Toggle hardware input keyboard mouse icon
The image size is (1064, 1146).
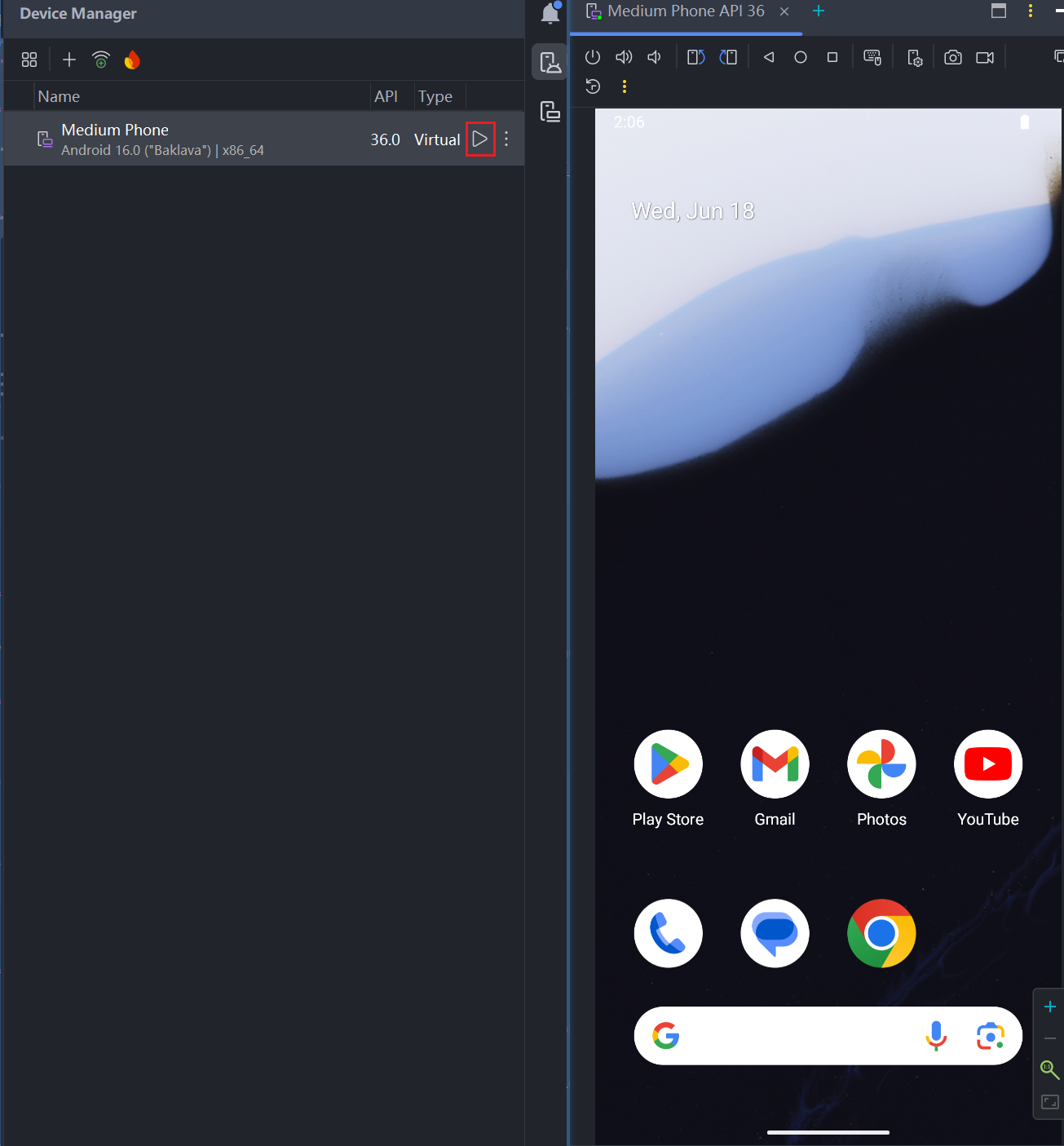[872, 57]
